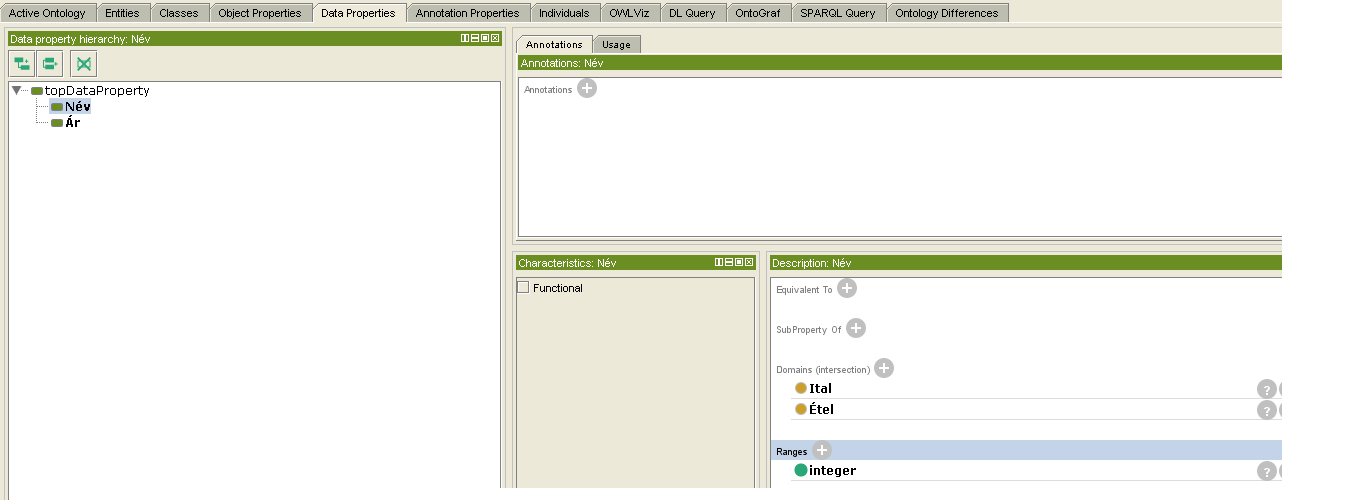Show explanation for the integer range
This screenshot has width=1360, height=500.
(1267, 471)
